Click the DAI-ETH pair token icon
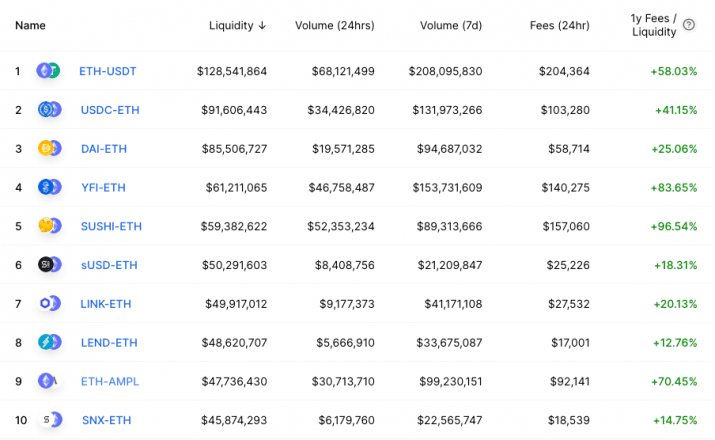Image resolution: width=715 pixels, height=440 pixels. pyautogui.click(x=49, y=148)
